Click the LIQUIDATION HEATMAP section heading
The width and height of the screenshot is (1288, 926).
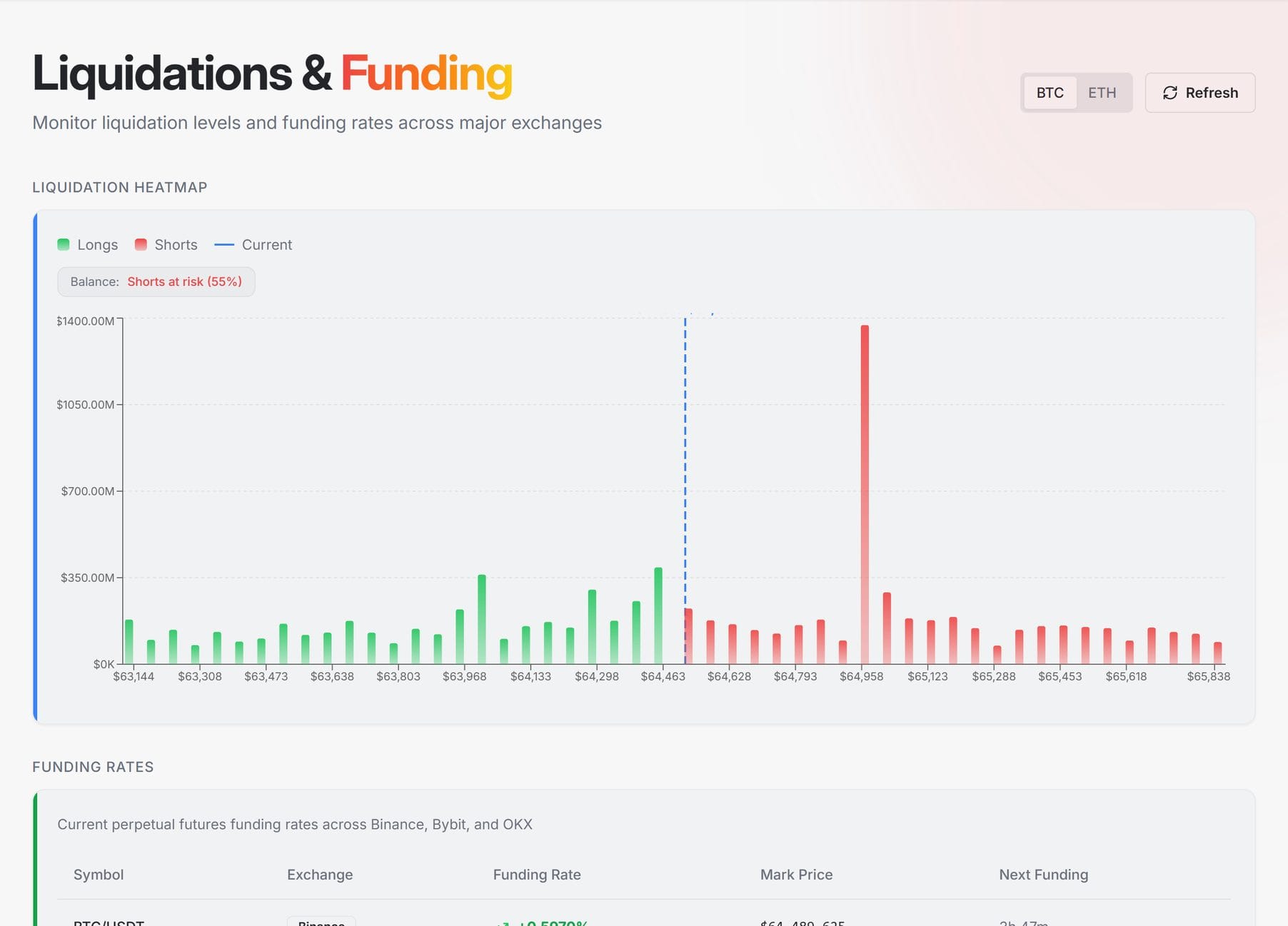click(x=120, y=187)
